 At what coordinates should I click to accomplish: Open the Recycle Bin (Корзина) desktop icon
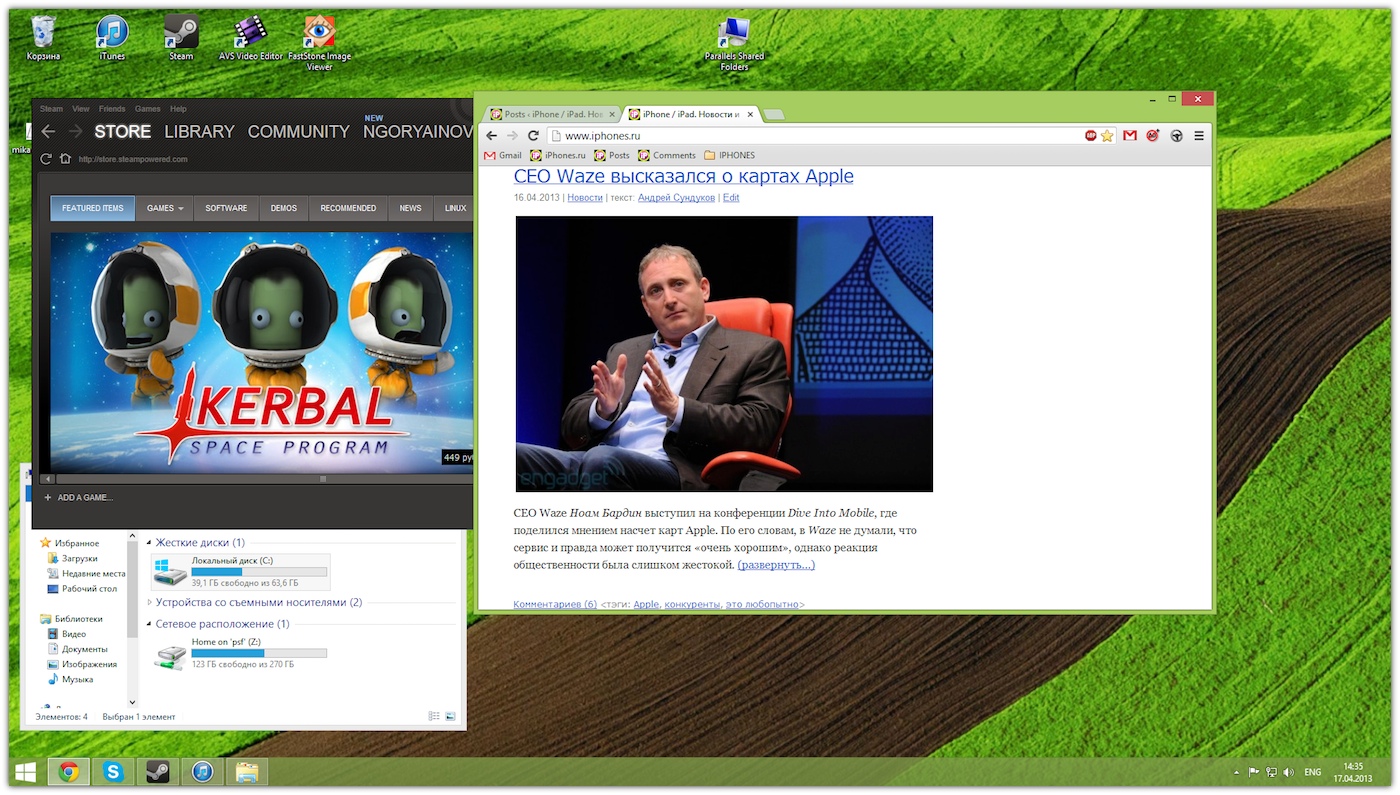[43, 39]
